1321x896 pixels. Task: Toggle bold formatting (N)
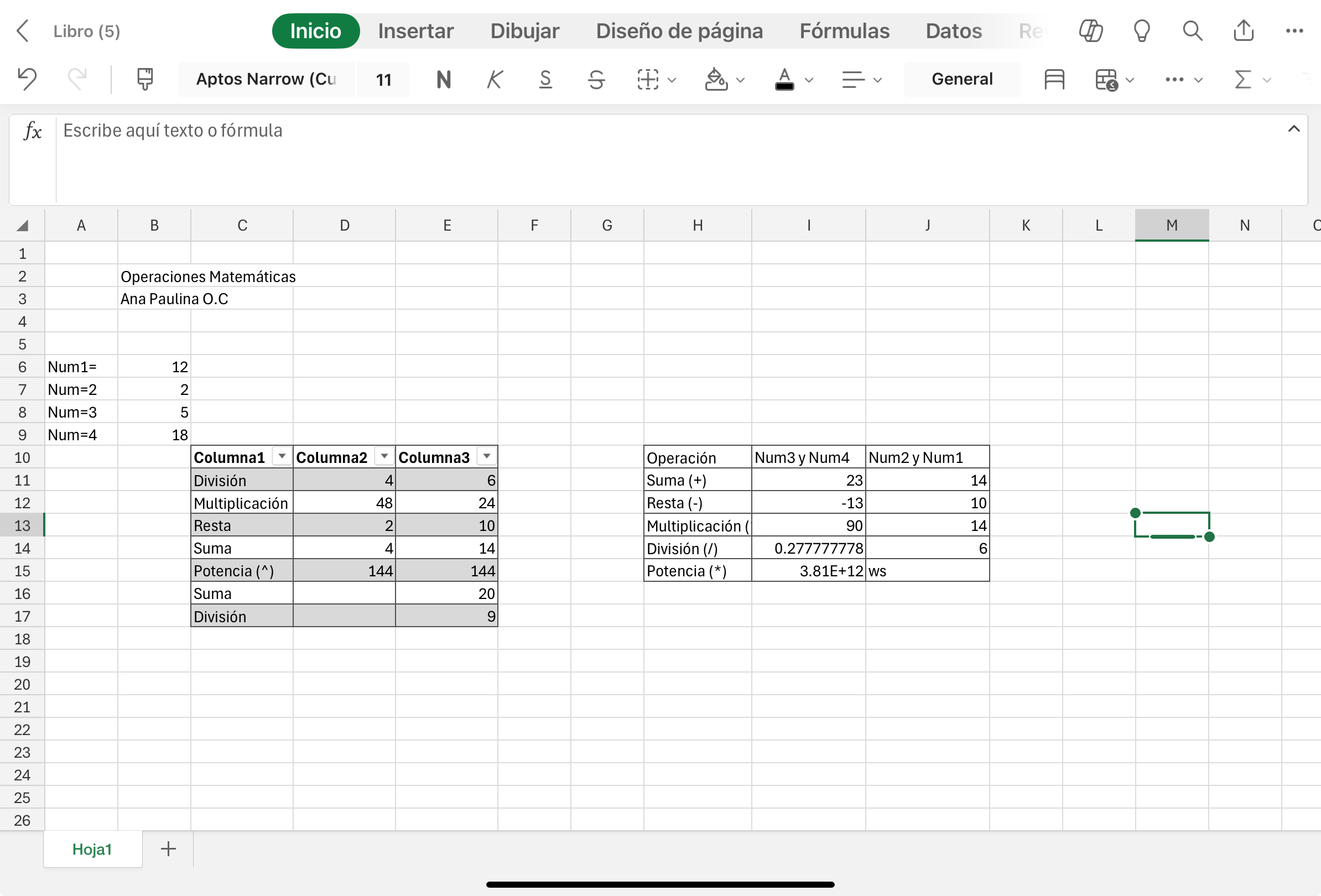[443, 79]
